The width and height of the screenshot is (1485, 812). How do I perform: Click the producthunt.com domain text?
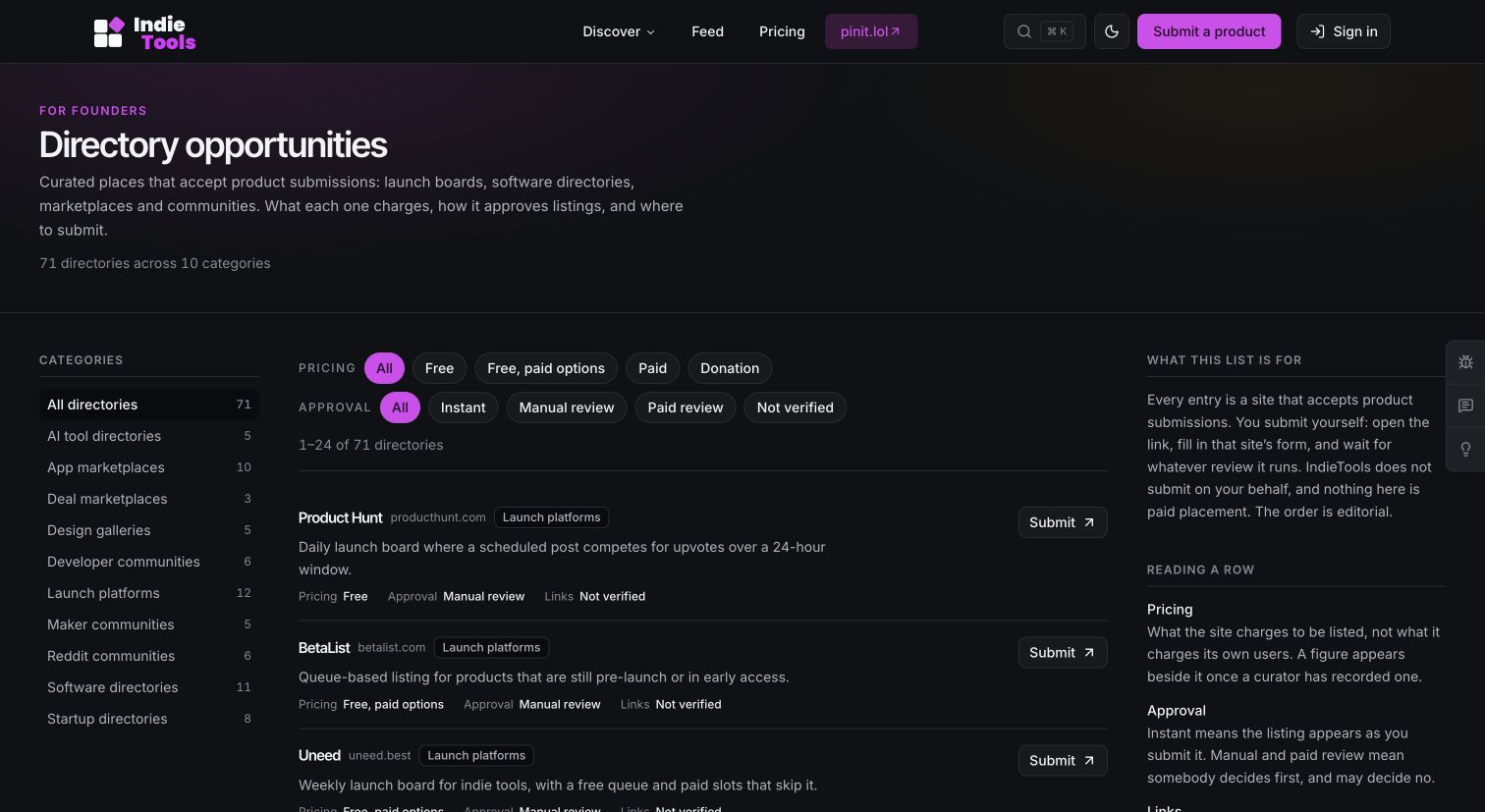click(438, 517)
